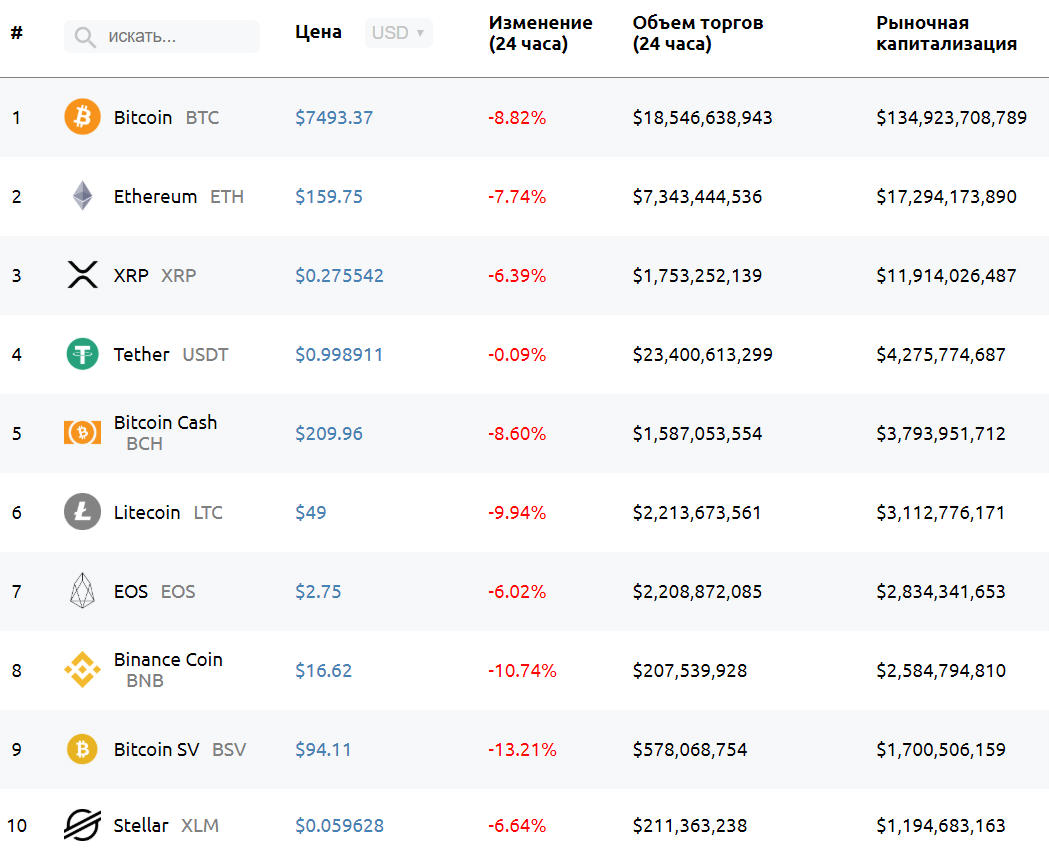Viewport: 1049px width, 858px height.
Task: Click the Ethereum diamond logo icon
Action: click(82, 196)
